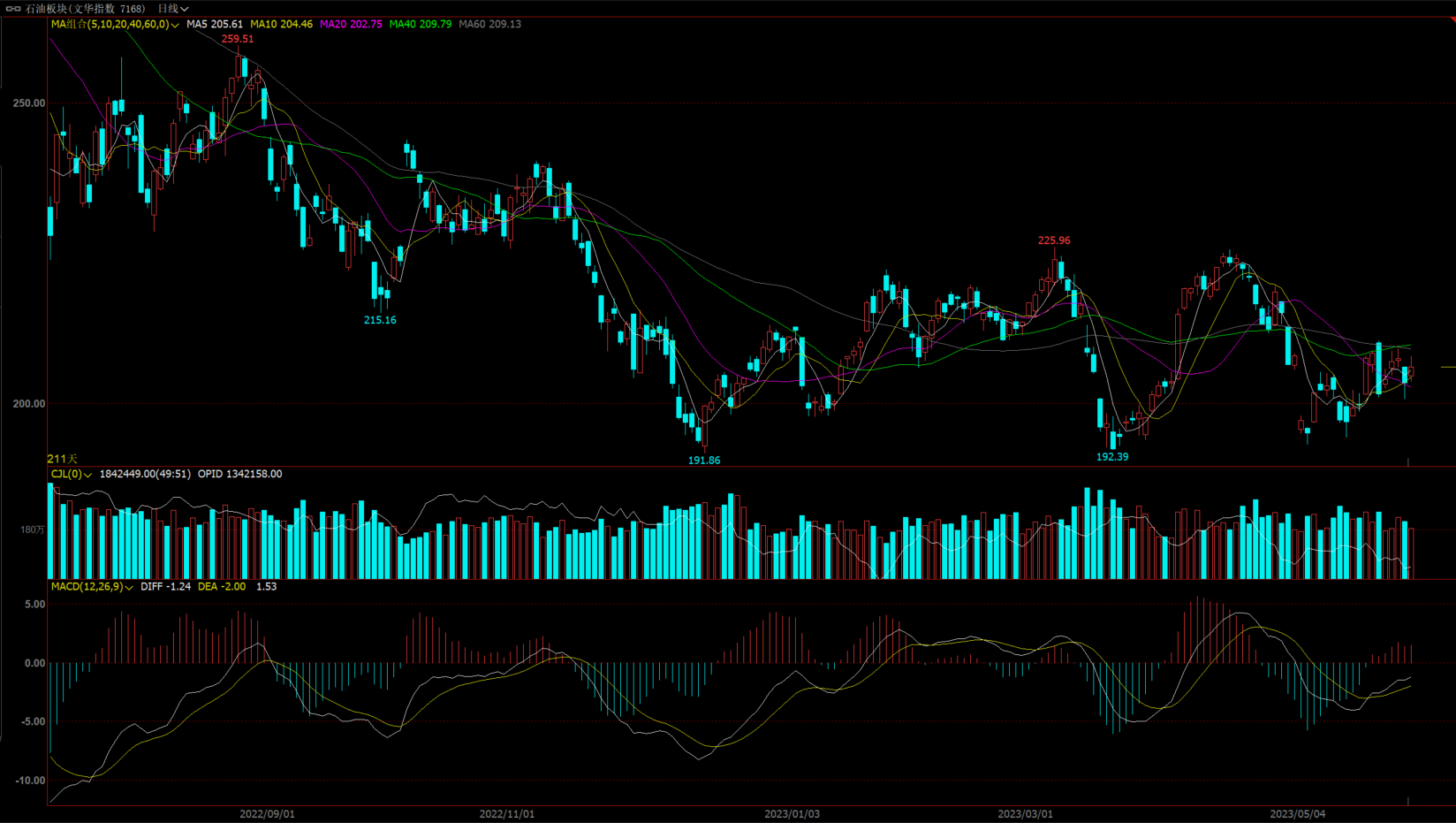Click the OPID 1342158.00 value

(x=240, y=475)
